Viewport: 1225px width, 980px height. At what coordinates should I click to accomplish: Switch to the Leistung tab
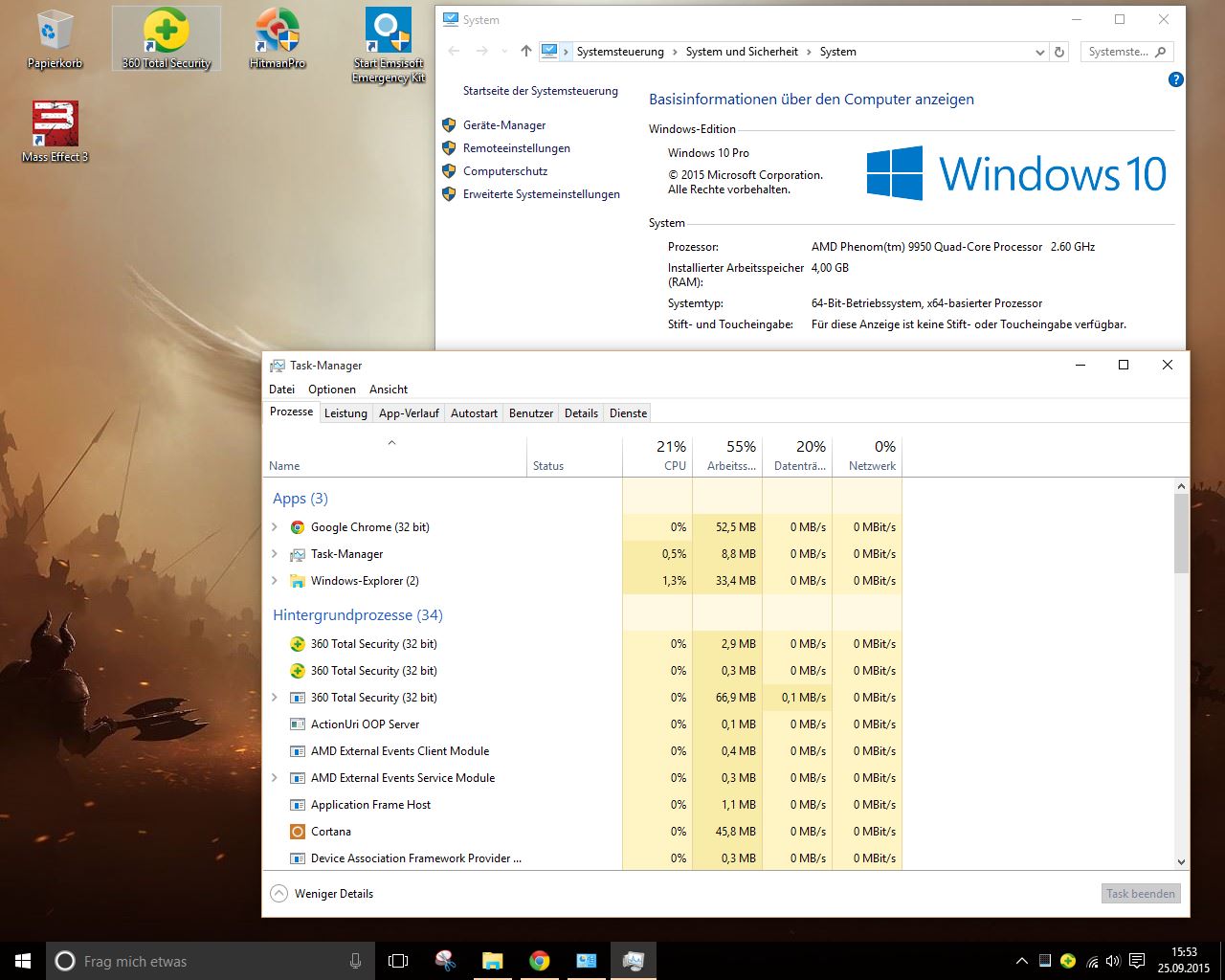coord(345,413)
